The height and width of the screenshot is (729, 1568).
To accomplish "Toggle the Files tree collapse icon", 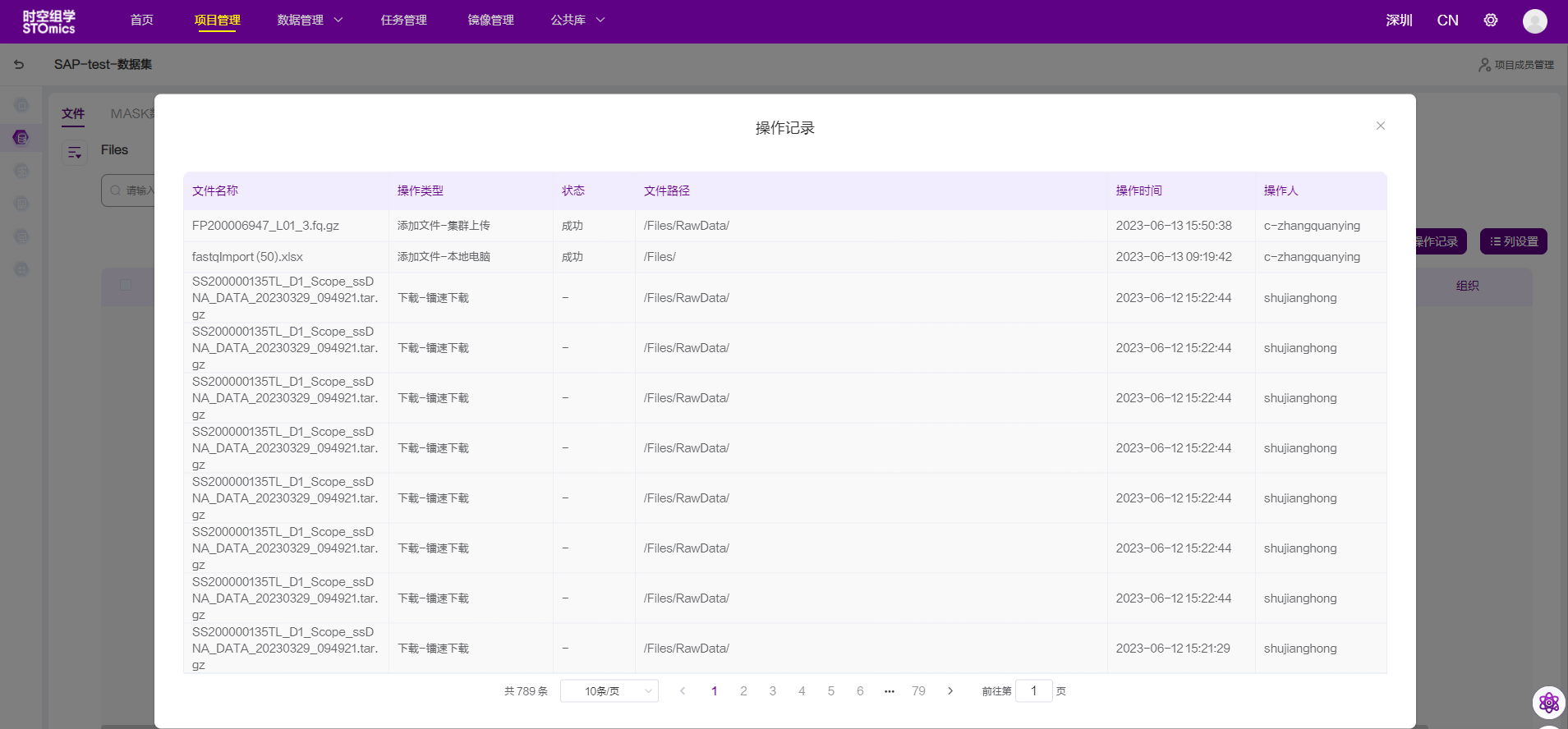I will pyautogui.click(x=75, y=152).
